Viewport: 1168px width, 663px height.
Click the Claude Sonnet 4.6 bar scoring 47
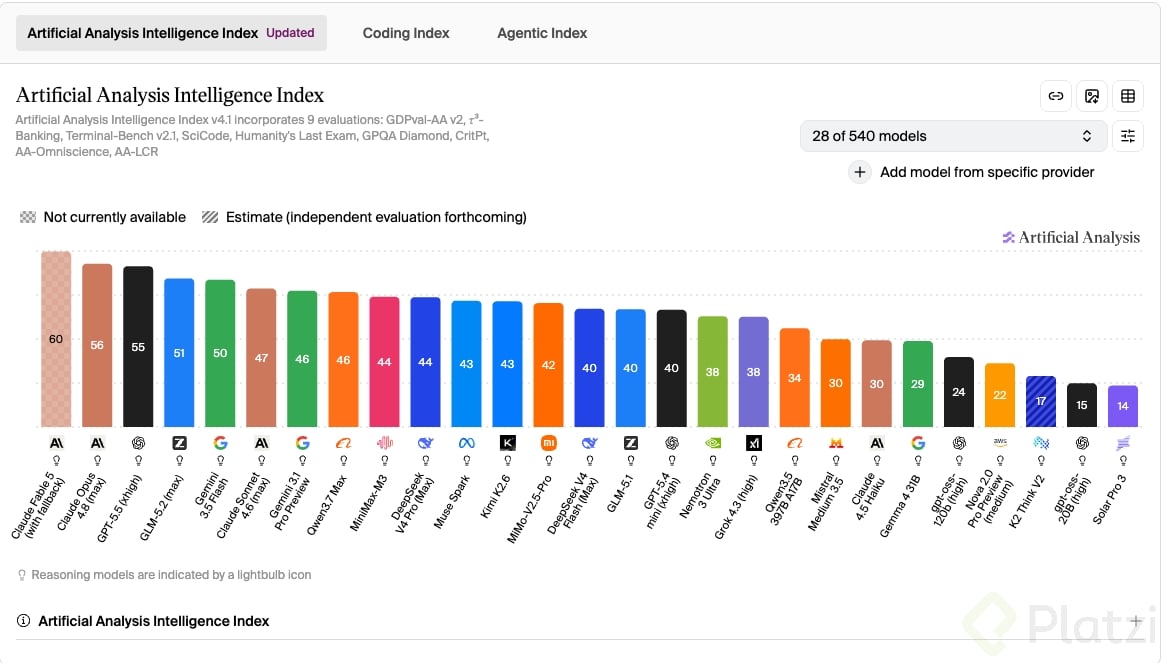click(261, 358)
